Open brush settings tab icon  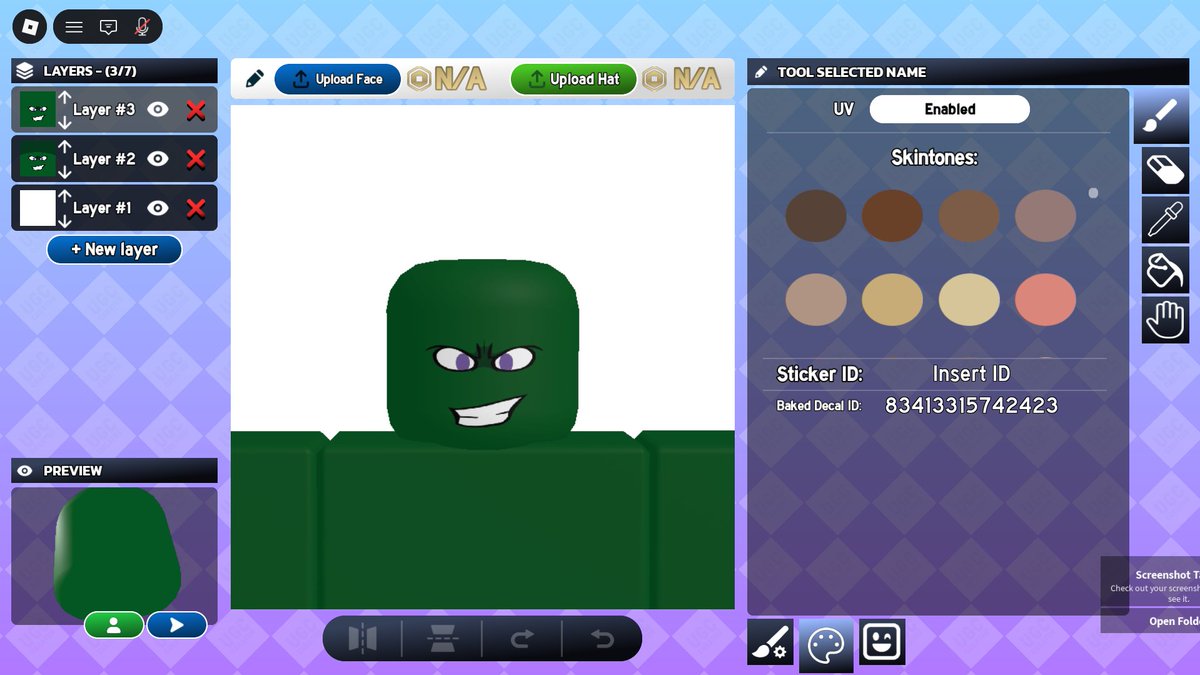770,641
